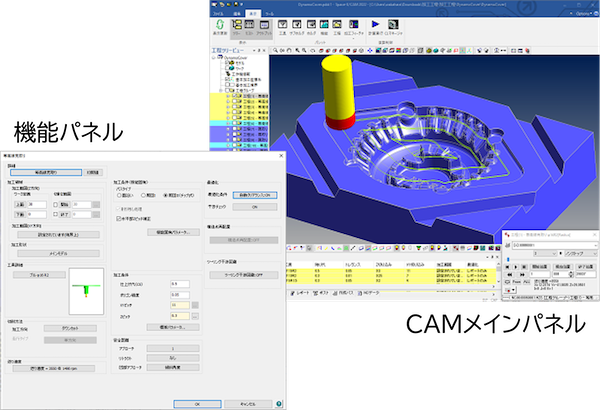Click the ダウンカット machining direction button
Viewport: 600px width, 410px height.
70,328
